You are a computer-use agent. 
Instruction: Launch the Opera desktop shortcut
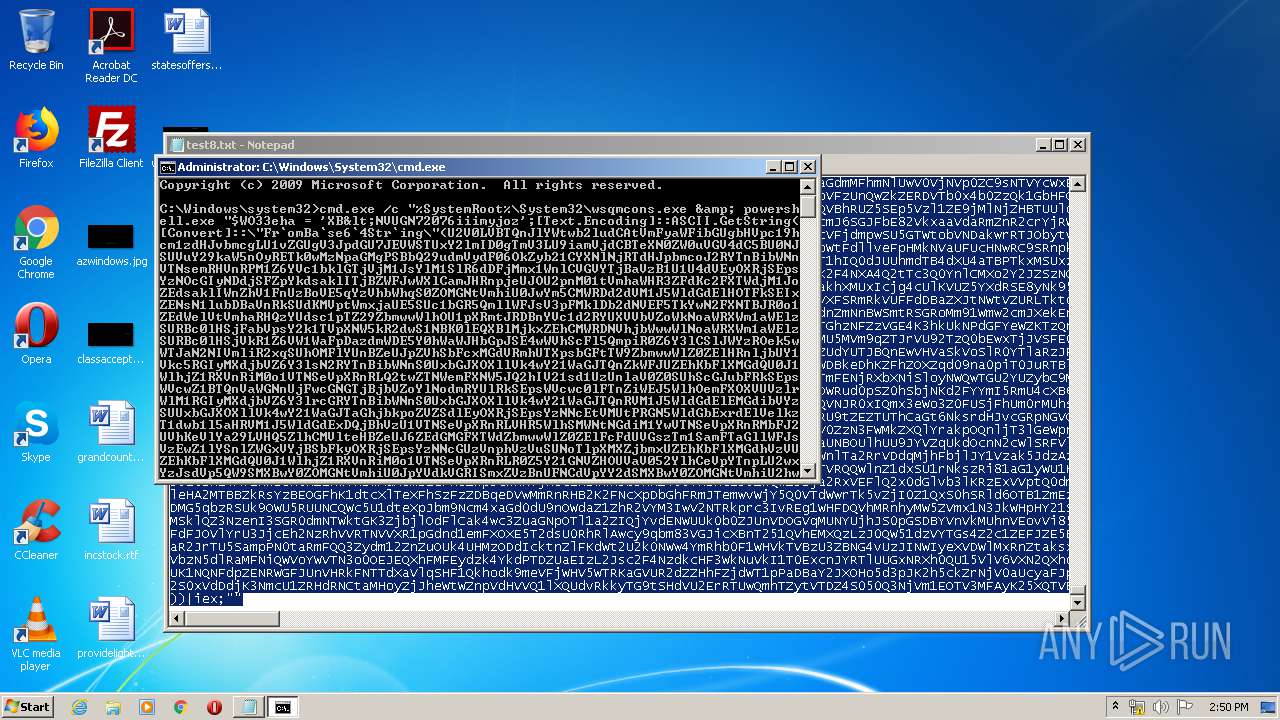(36, 334)
